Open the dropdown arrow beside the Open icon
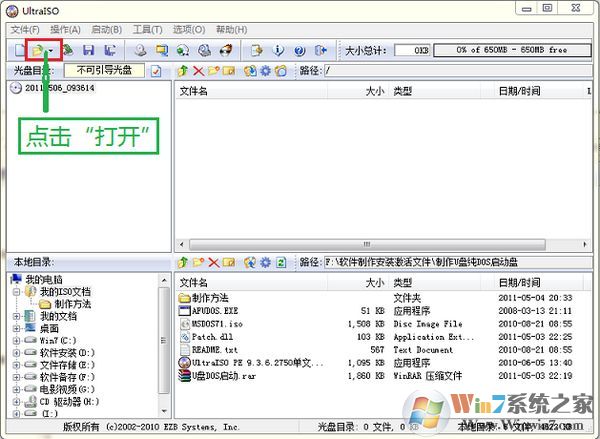This screenshot has height=439, width=600. 50,49
